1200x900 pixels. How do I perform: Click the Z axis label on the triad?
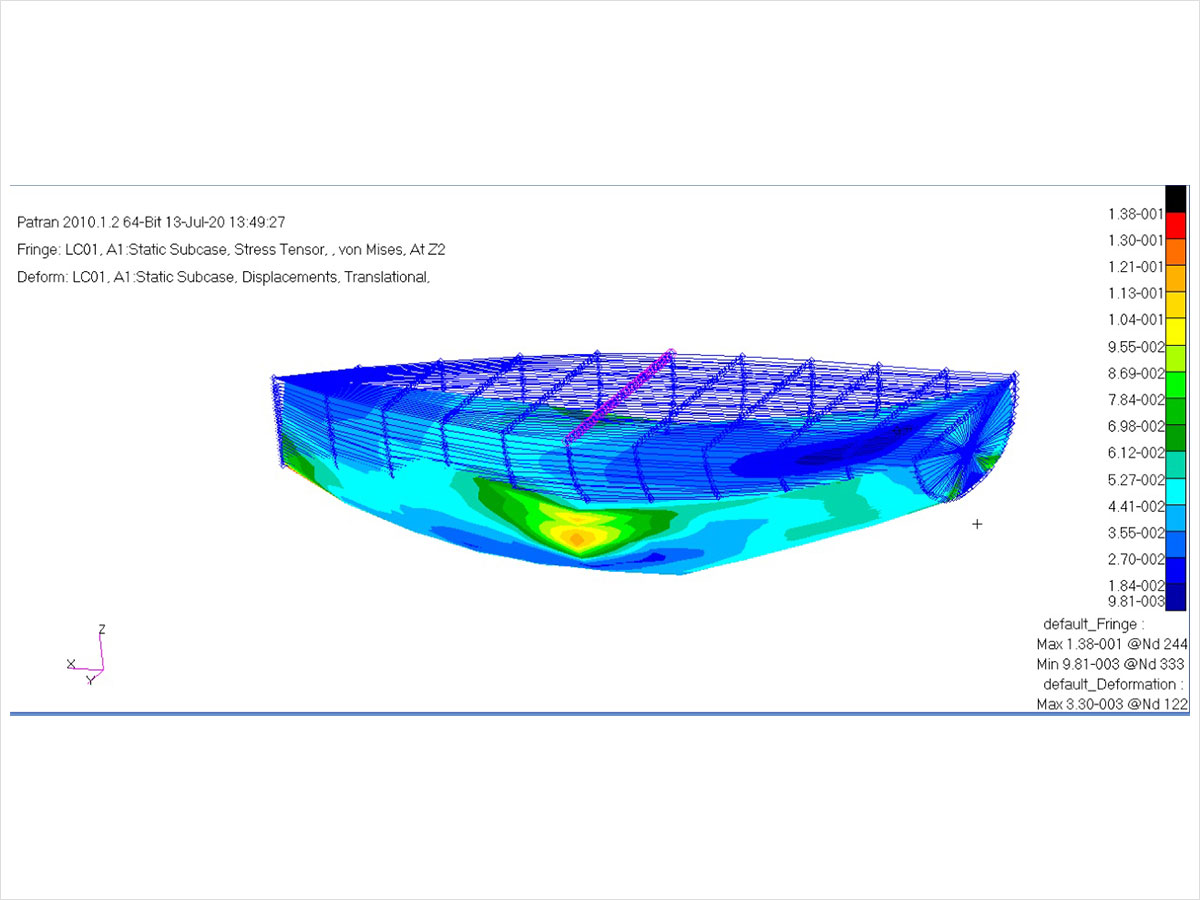[x=102, y=630]
